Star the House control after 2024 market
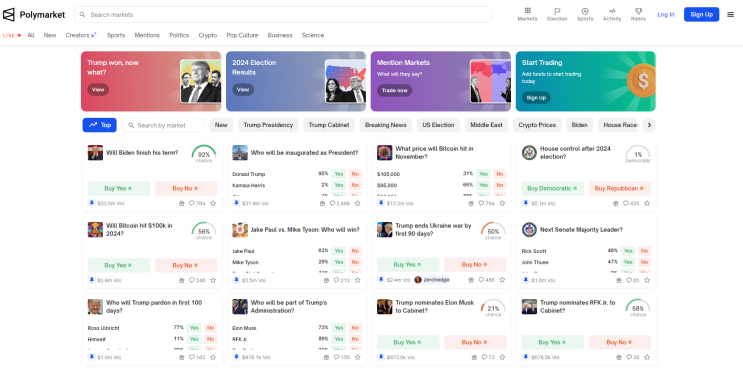The height and width of the screenshot is (368, 743). 647,203
